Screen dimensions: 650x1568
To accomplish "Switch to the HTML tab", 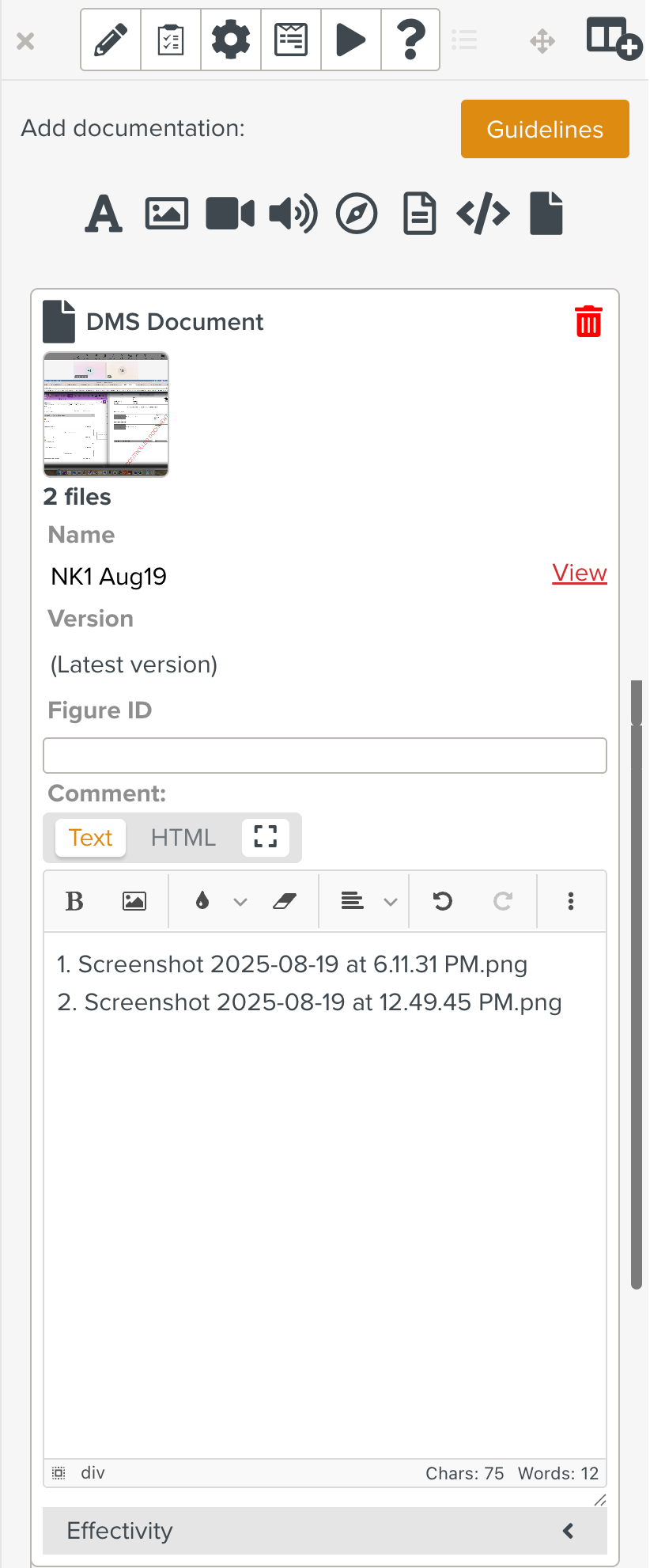I will (x=183, y=837).
